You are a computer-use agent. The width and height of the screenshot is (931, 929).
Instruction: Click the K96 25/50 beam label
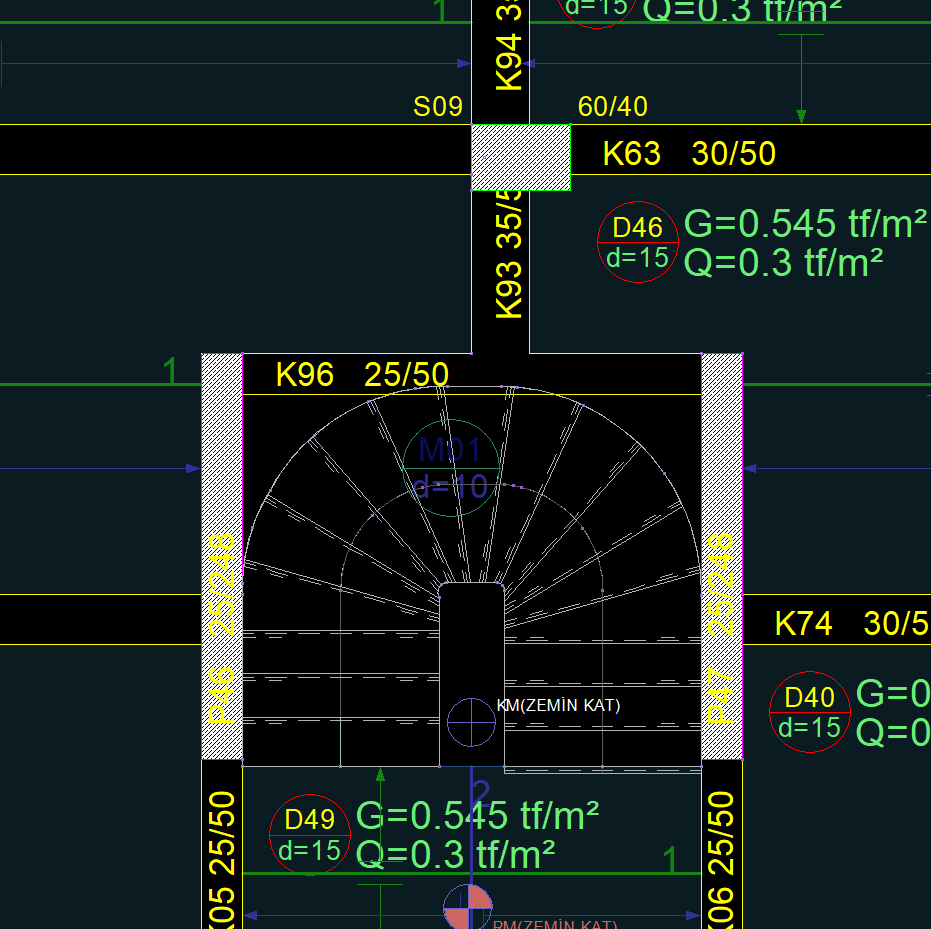pos(362,375)
